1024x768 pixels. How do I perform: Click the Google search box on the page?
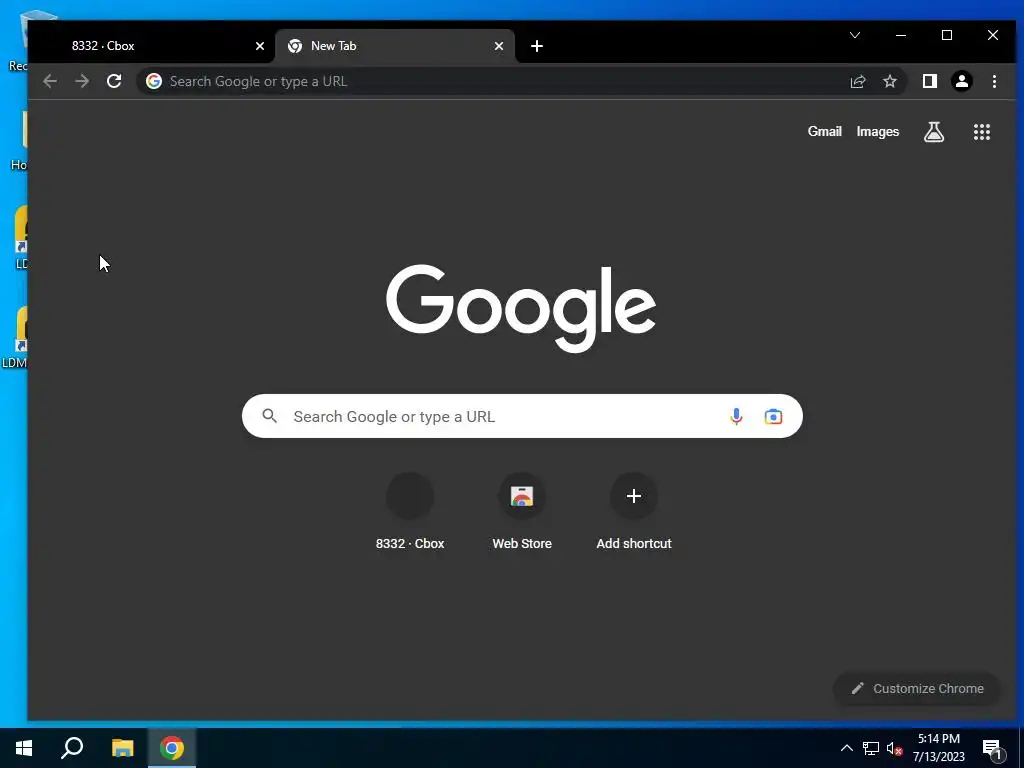click(x=522, y=416)
